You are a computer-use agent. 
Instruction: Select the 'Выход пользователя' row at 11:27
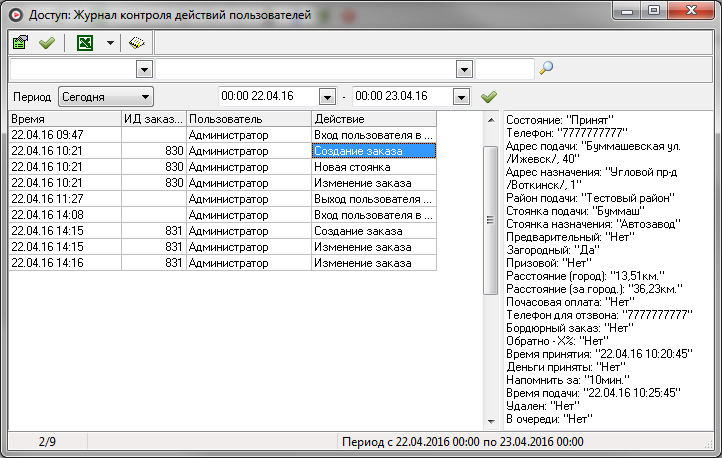click(372, 199)
